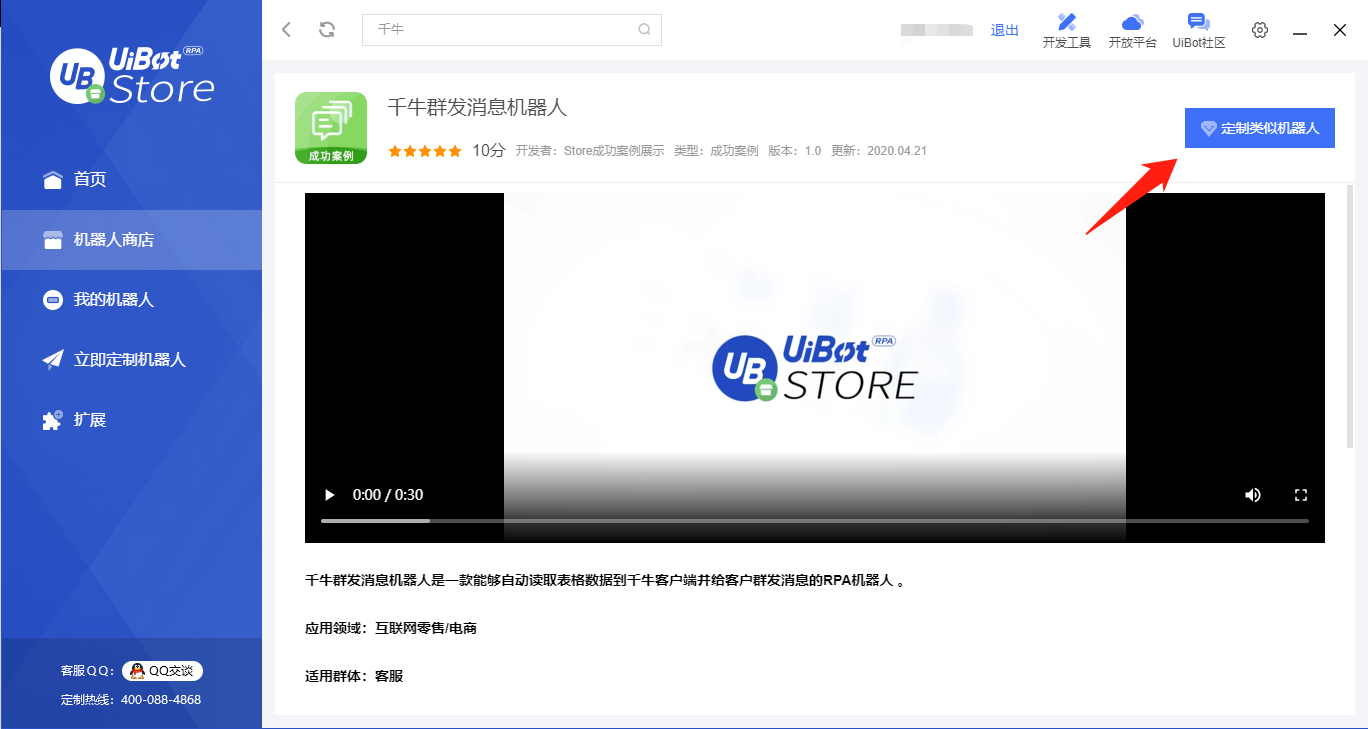1368x729 pixels.
Task: Open the settings gear icon
Action: pyautogui.click(x=1259, y=30)
